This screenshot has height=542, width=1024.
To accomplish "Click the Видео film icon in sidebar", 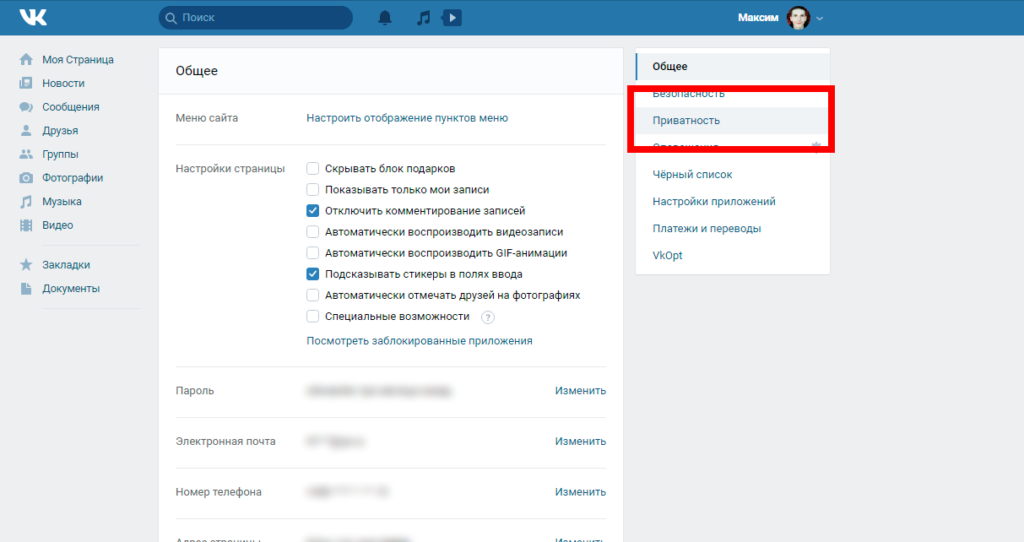I will (x=26, y=225).
